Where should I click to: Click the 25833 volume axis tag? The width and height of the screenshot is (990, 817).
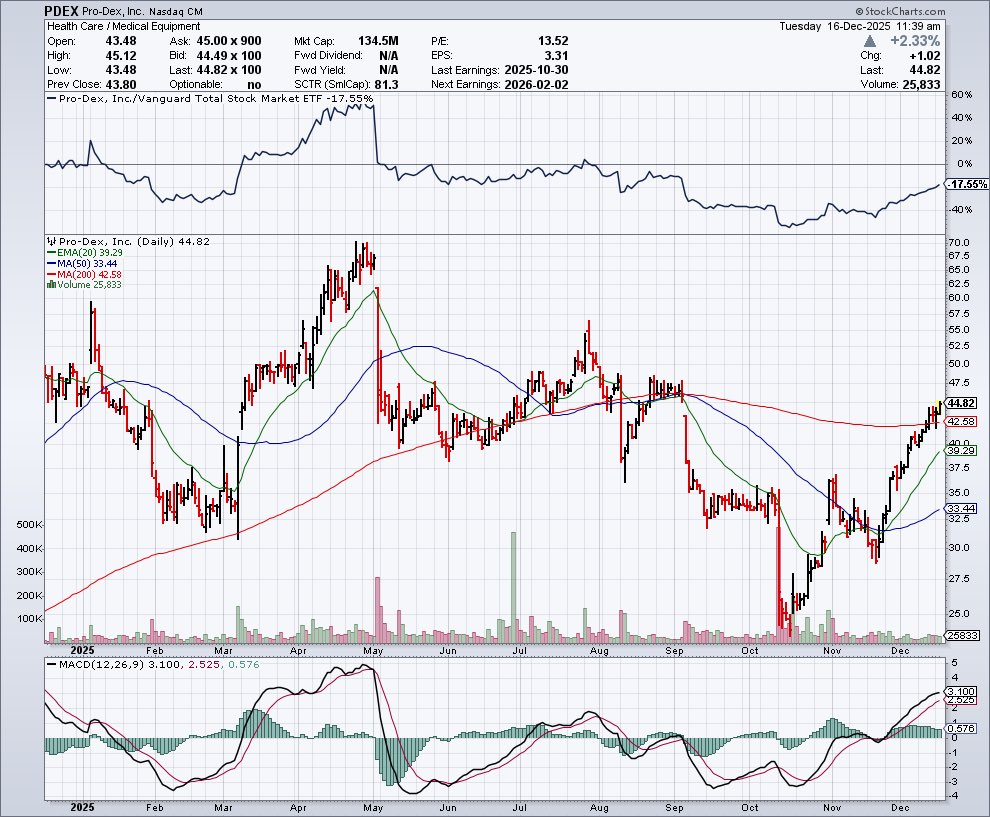pos(964,636)
